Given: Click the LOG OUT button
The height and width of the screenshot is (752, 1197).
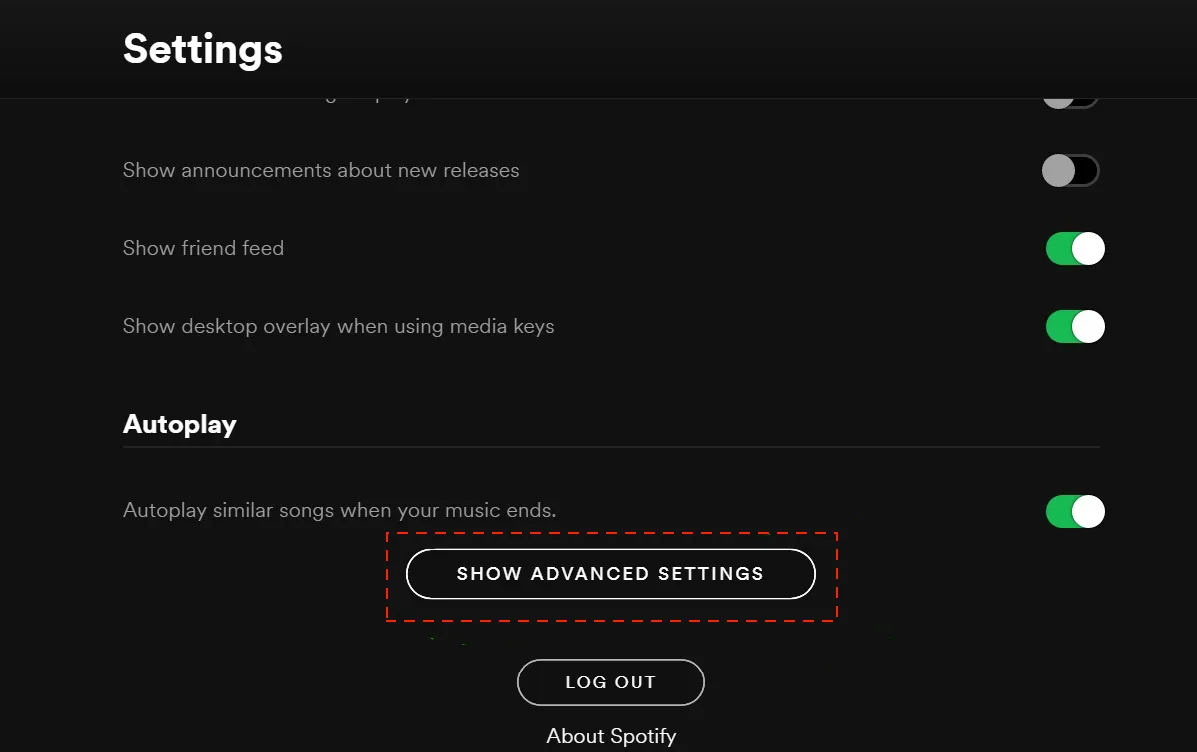Looking at the screenshot, I should (610, 682).
